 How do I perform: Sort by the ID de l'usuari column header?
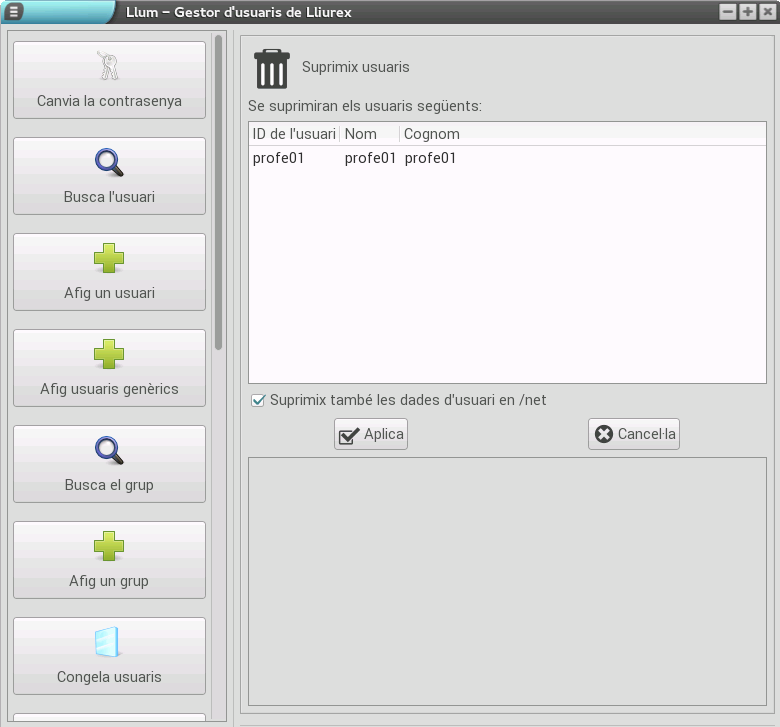[x=294, y=133]
